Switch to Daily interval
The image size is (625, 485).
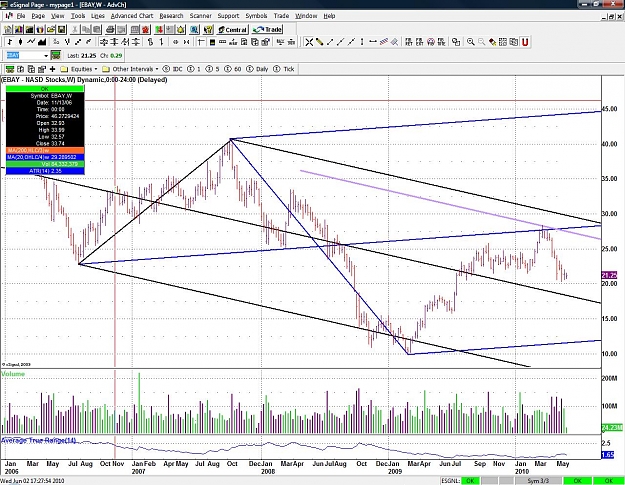click(x=257, y=69)
